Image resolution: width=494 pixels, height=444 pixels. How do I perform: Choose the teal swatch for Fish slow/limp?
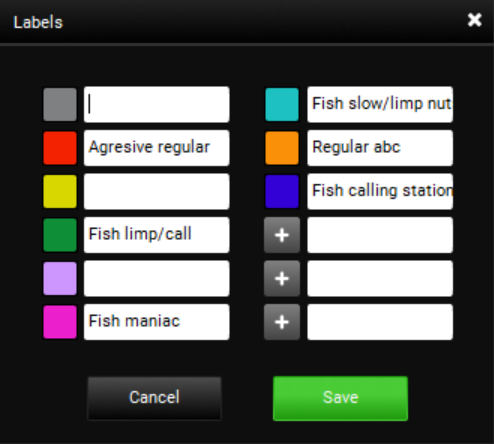pyautogui.click(x=282, y=105)
